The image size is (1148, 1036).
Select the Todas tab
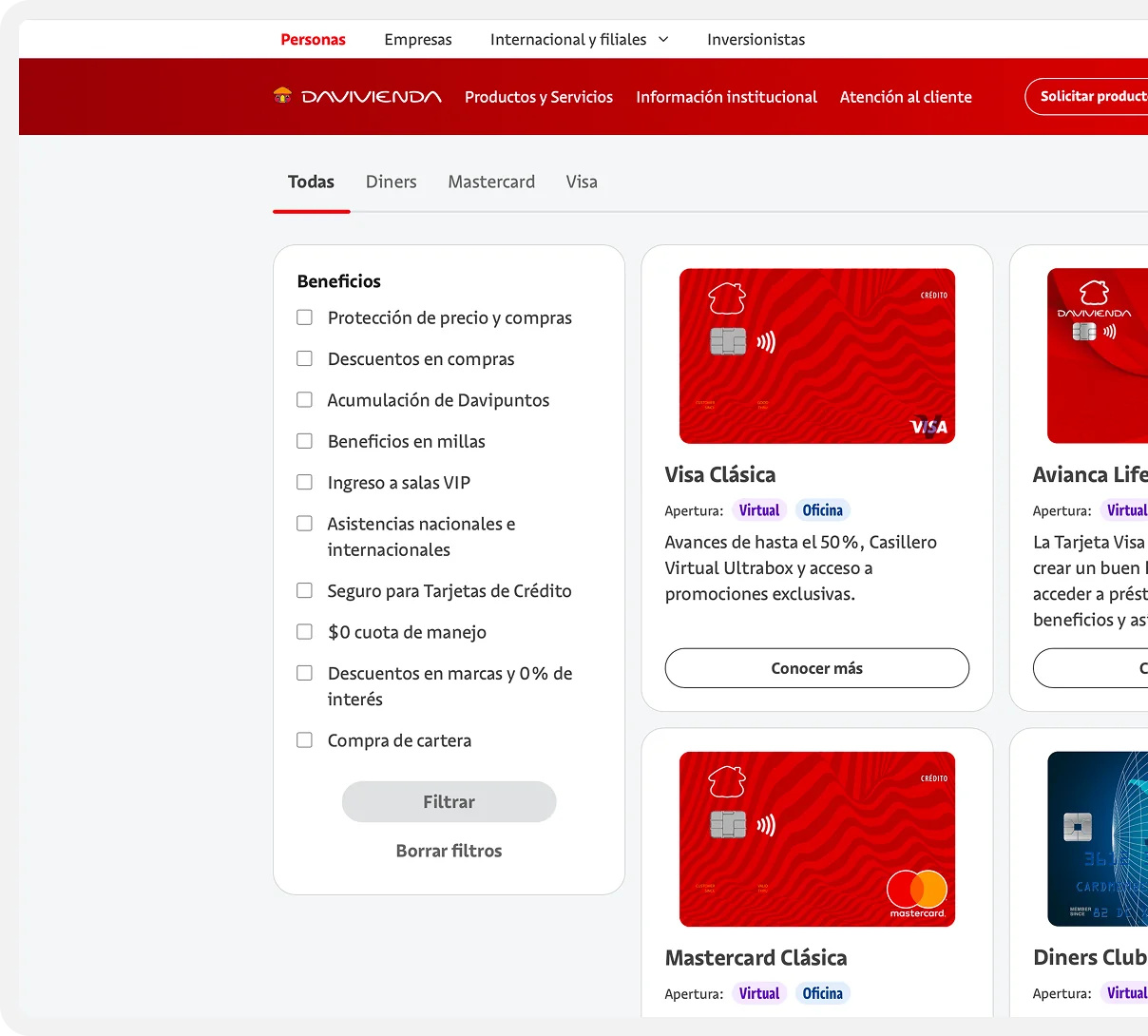(311, 182)
